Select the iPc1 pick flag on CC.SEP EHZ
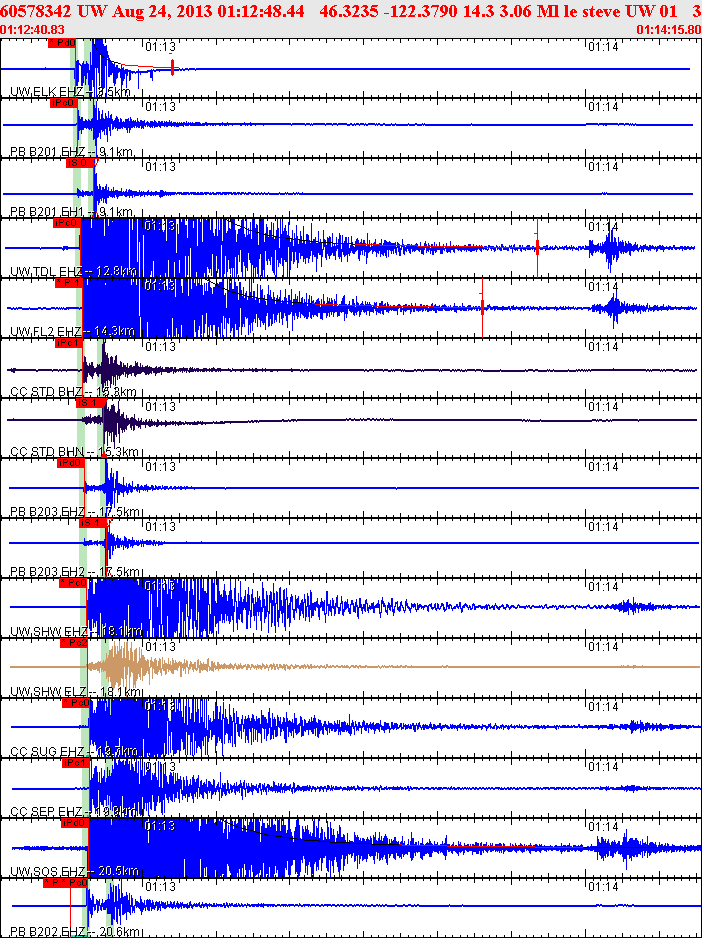This screenshot has height=938, width=702. pos(76,763)
